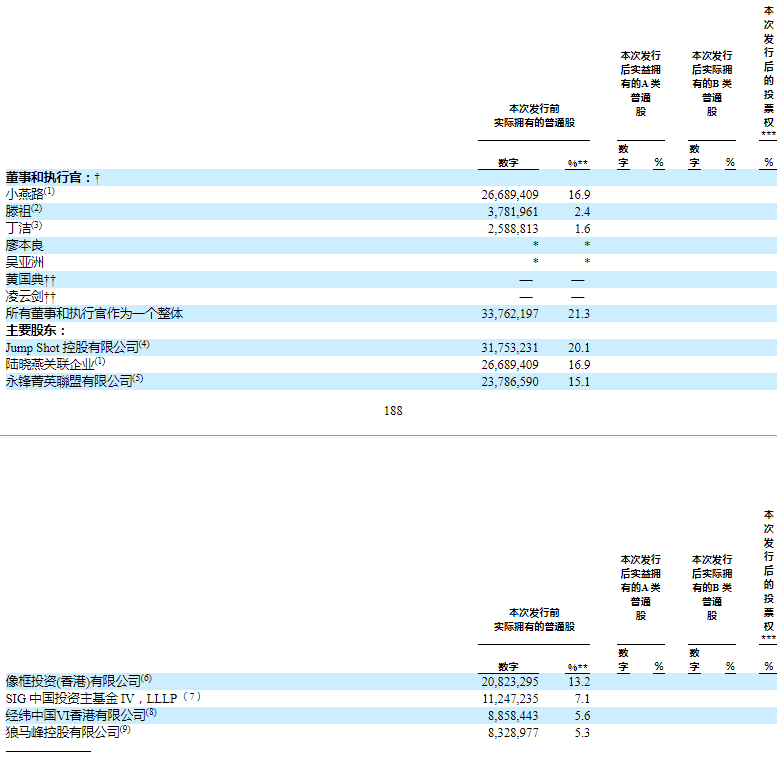Screen dimensions: 777x757
Task: Click the value 8,328,977
Action: (513, 733)
